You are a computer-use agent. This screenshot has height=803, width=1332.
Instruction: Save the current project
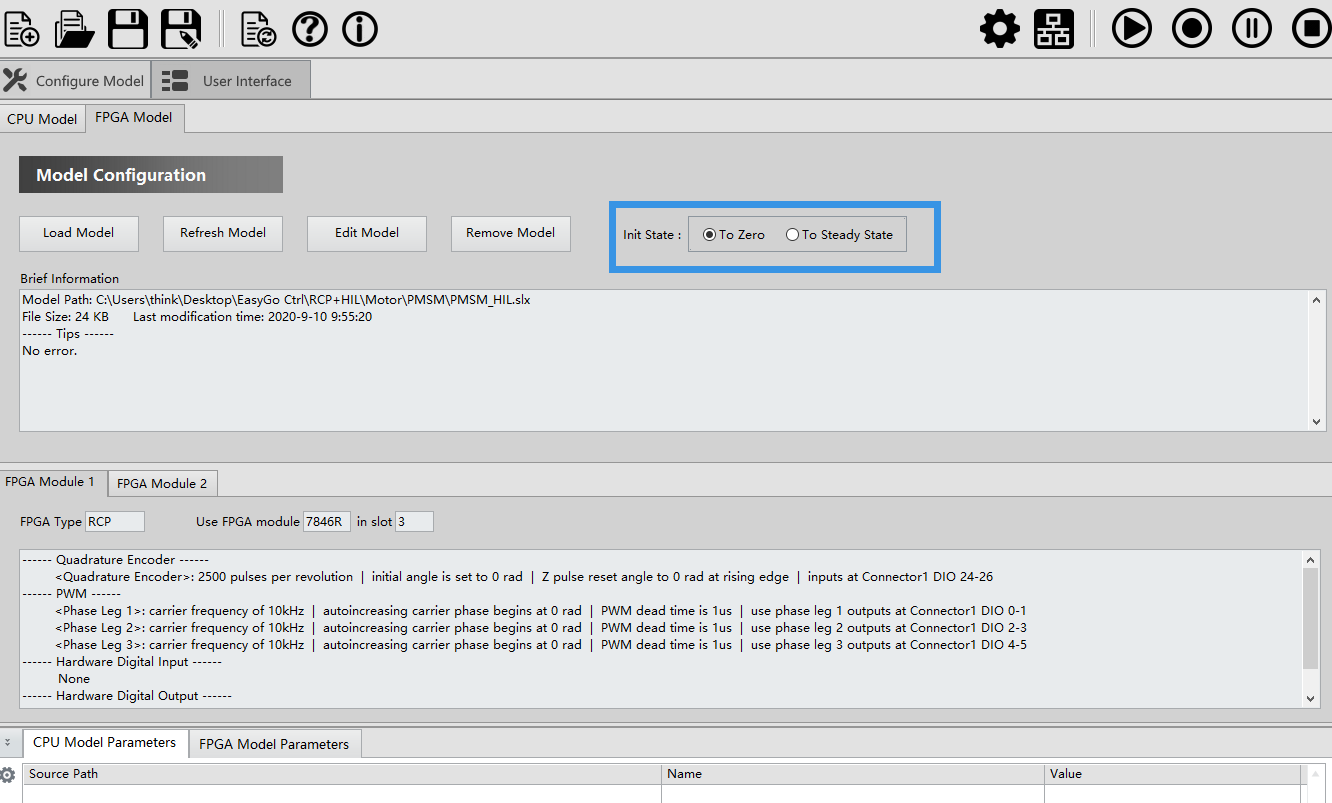pyautogui.click(x=128, y=28)
